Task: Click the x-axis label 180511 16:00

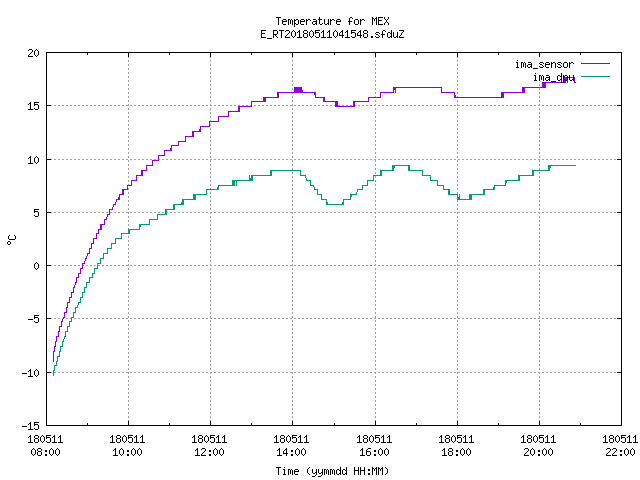Action: pyautogui.click(x=374, y=445)
